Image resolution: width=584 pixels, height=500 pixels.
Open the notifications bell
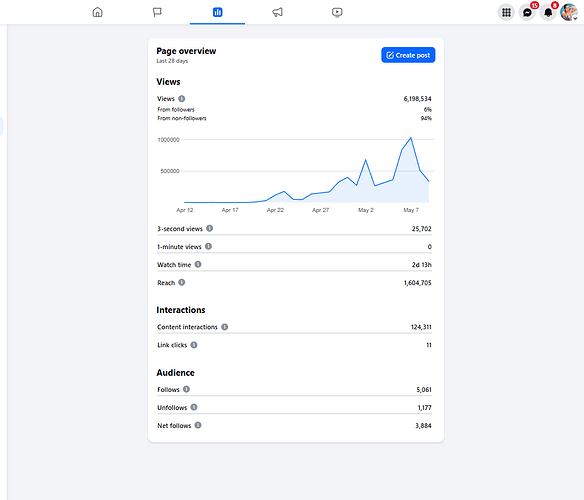pyautogui.click(x=548, y=12)
